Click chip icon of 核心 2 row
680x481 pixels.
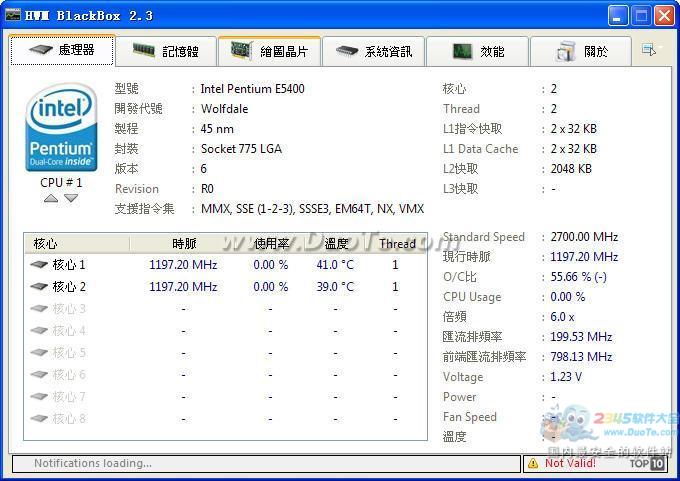(x=39, y=287)
